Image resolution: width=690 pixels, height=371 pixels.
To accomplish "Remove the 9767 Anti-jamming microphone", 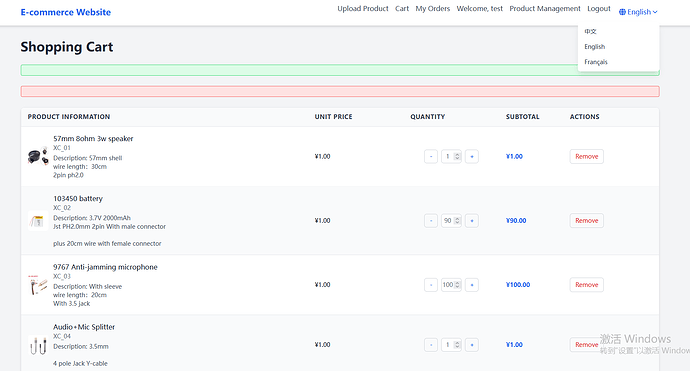I will 587,285.
